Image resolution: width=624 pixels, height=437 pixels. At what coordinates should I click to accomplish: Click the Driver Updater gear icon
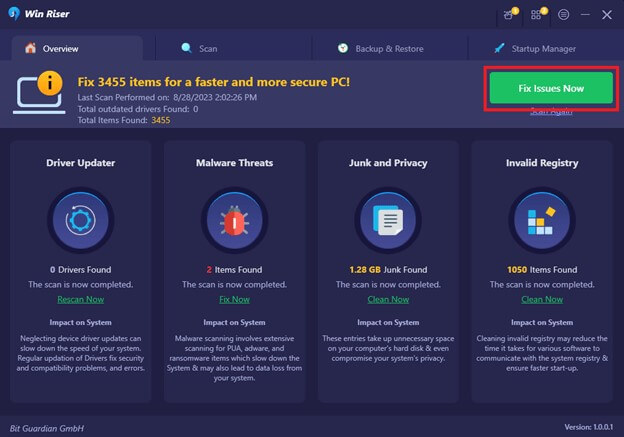click(81, 220)
